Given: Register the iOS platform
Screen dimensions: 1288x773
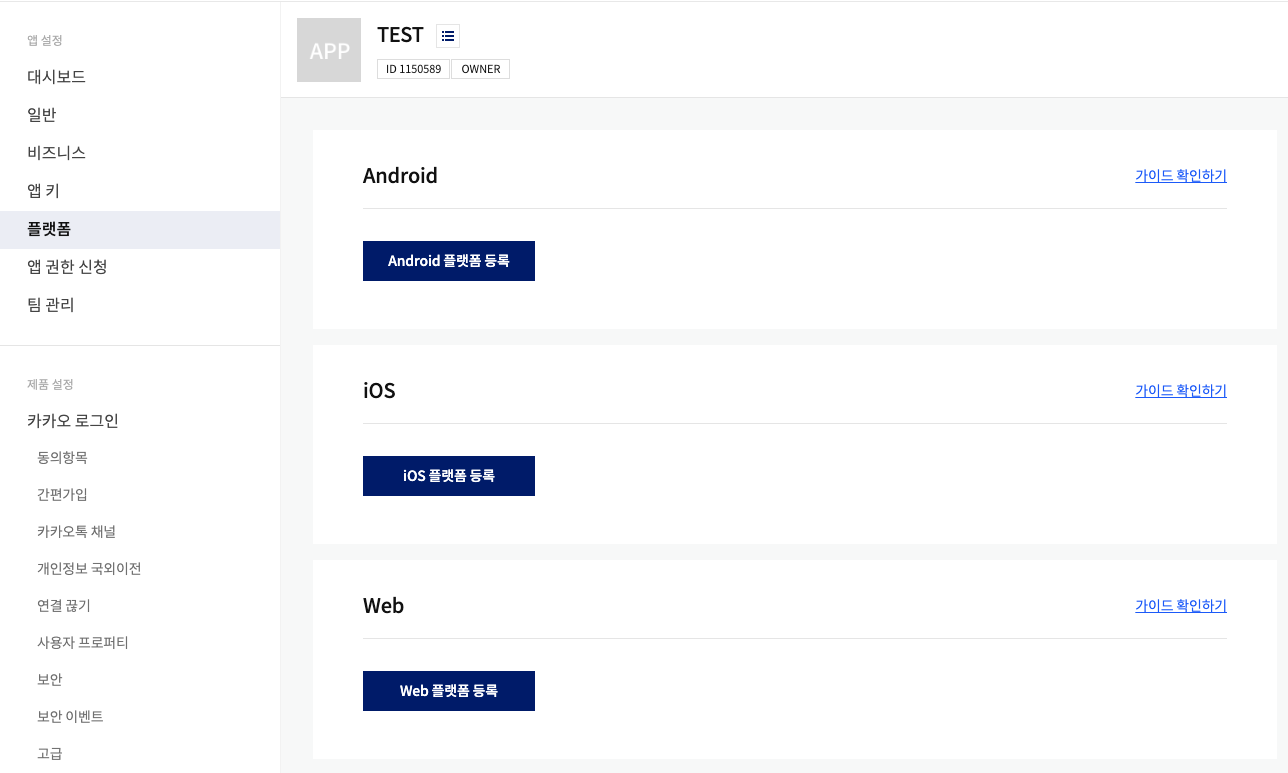Looking at the screenshot, I should click(x=449, y=476).
